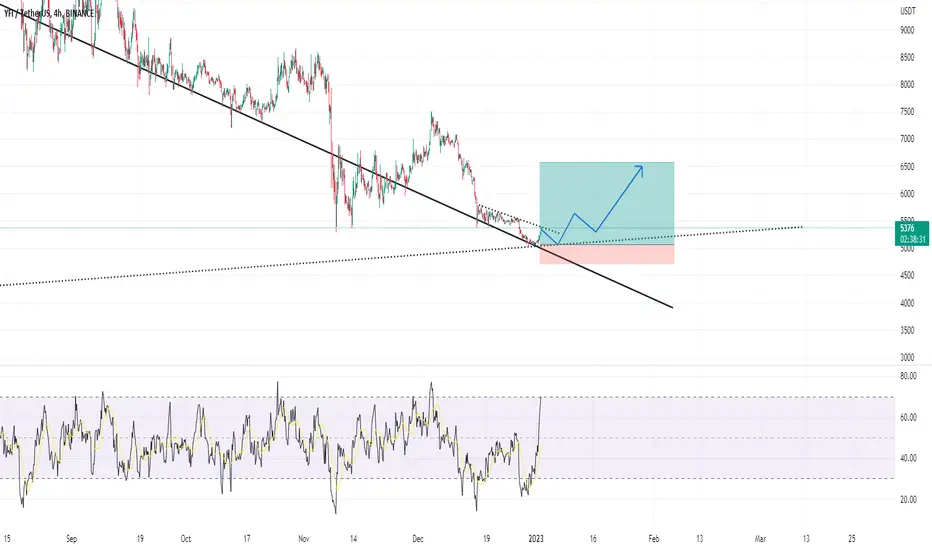Click the 60.00 RSI scale label
The image size is (932, 550).
pos(908,417)
